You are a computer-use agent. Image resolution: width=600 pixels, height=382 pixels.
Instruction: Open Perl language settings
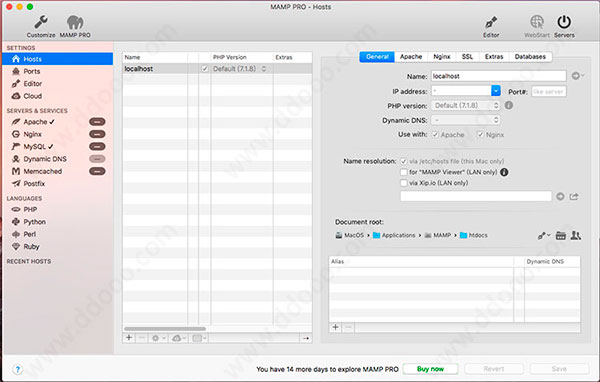(29, 234)
